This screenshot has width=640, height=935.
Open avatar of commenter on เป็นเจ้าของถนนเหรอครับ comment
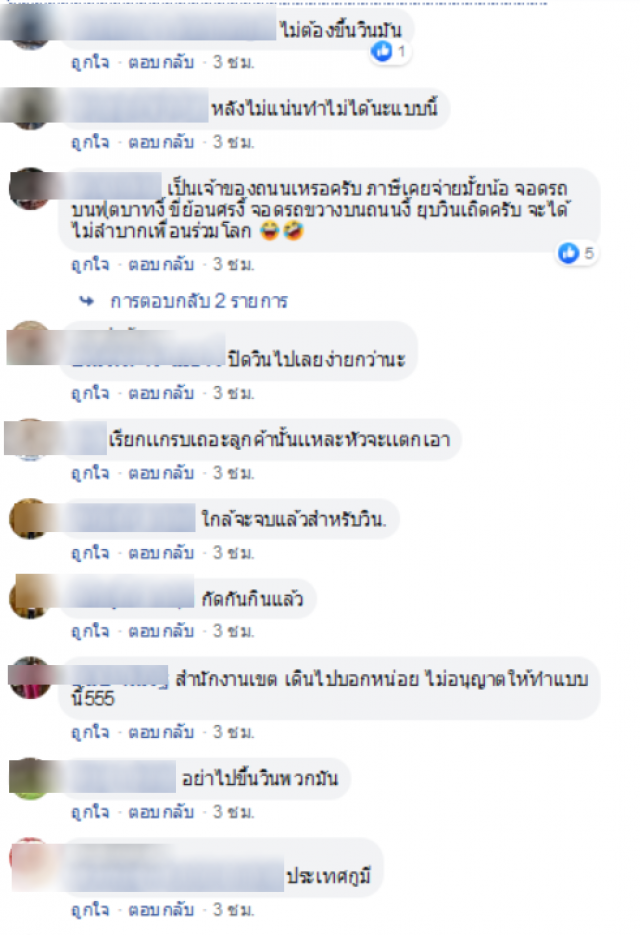pyautogui.click(x=29, y=189)
